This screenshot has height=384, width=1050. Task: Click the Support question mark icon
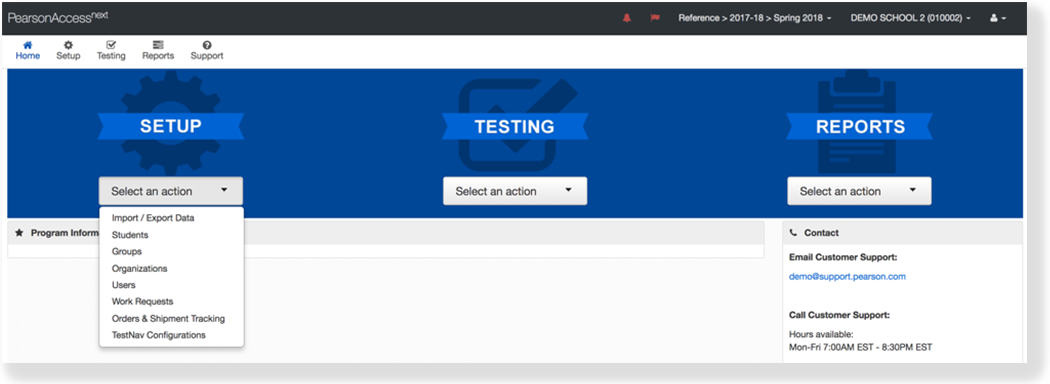[x=207, y=45]
